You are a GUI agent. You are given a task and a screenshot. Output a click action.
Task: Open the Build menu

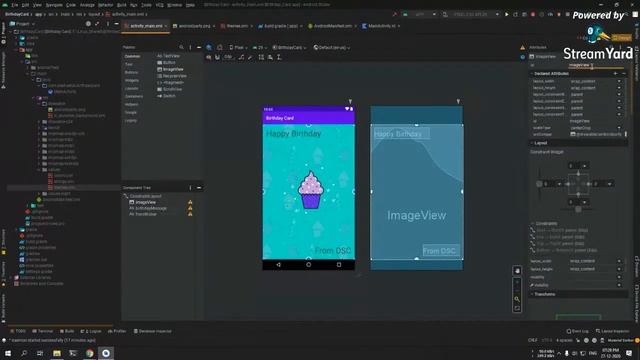(x=122, y=5)
